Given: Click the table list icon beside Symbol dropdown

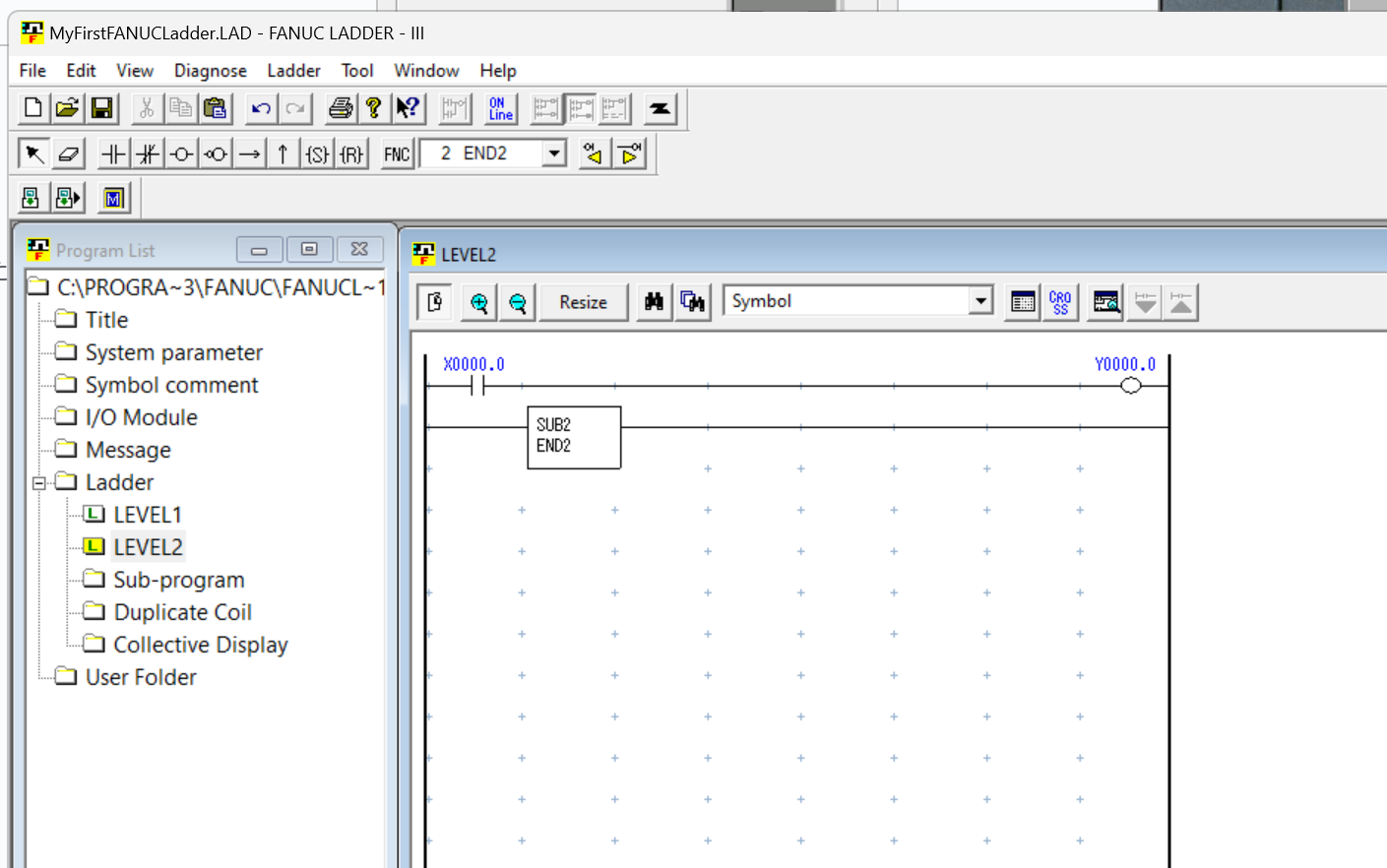Looking at the screenshot, I should pos(1023,303).
